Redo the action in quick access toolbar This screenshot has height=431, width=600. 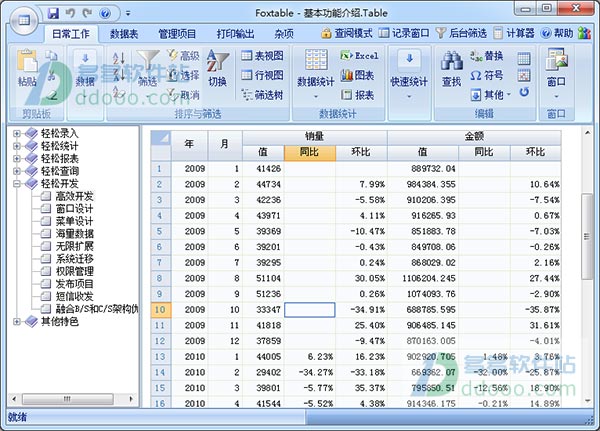point(87,13)
